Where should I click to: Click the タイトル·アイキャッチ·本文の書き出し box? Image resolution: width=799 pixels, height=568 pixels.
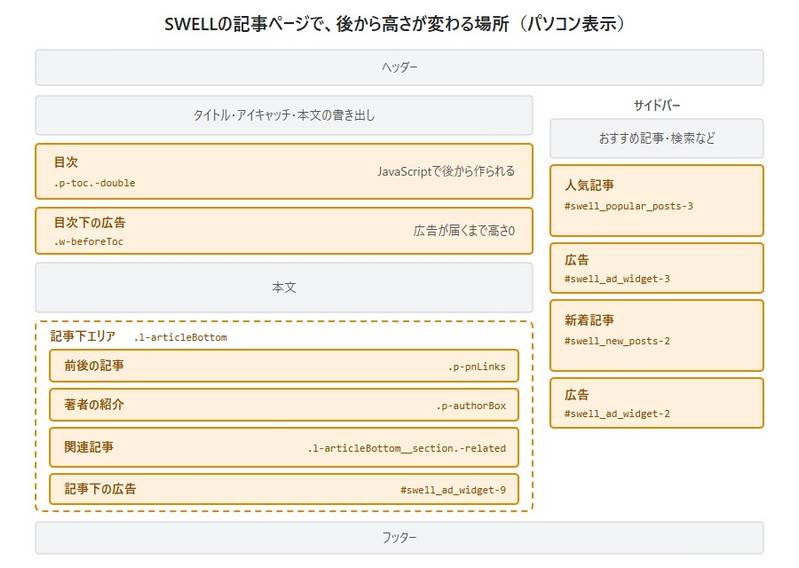pyautogui.click(x=284, y=115)
